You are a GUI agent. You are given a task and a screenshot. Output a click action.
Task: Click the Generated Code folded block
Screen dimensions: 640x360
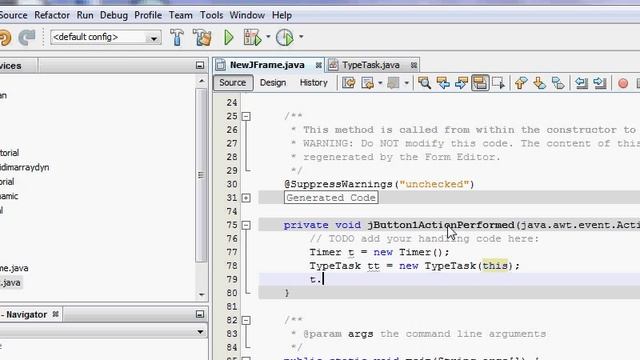(331, 198)
